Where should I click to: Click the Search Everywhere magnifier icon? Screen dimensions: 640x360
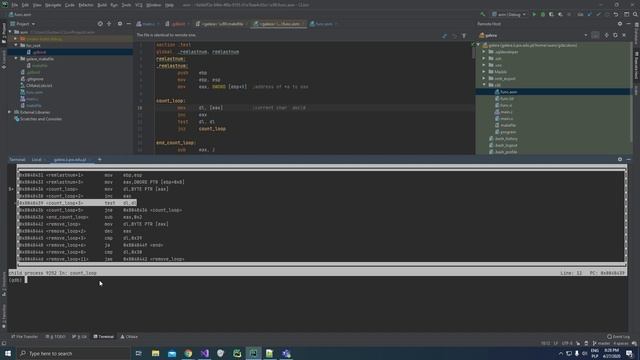pyautogui.click(x=635, y=14)
